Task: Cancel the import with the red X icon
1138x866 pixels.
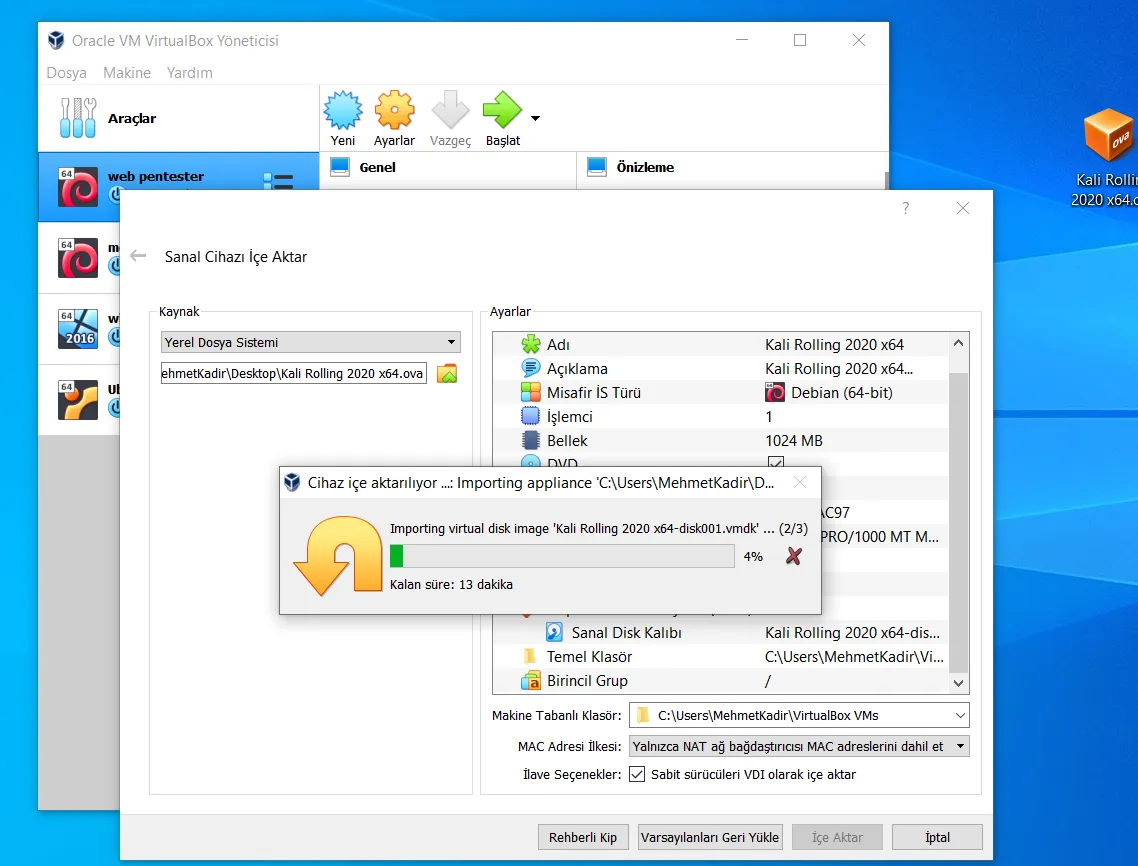Action: tap(794, 556)
